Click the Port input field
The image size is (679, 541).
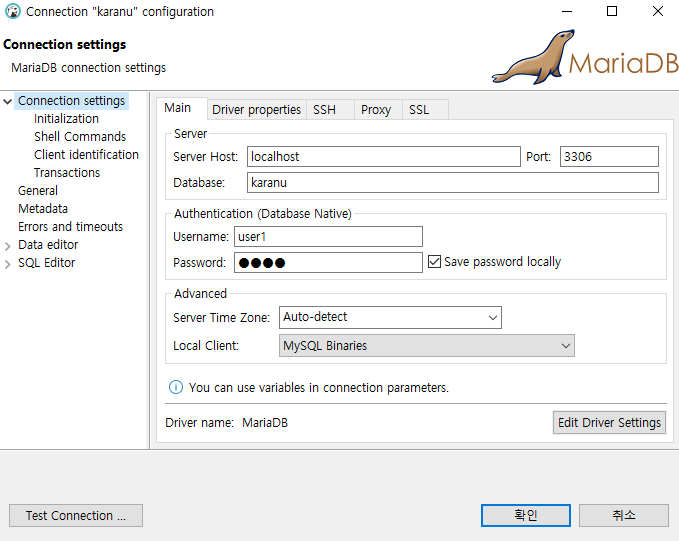tap(609, 156)
